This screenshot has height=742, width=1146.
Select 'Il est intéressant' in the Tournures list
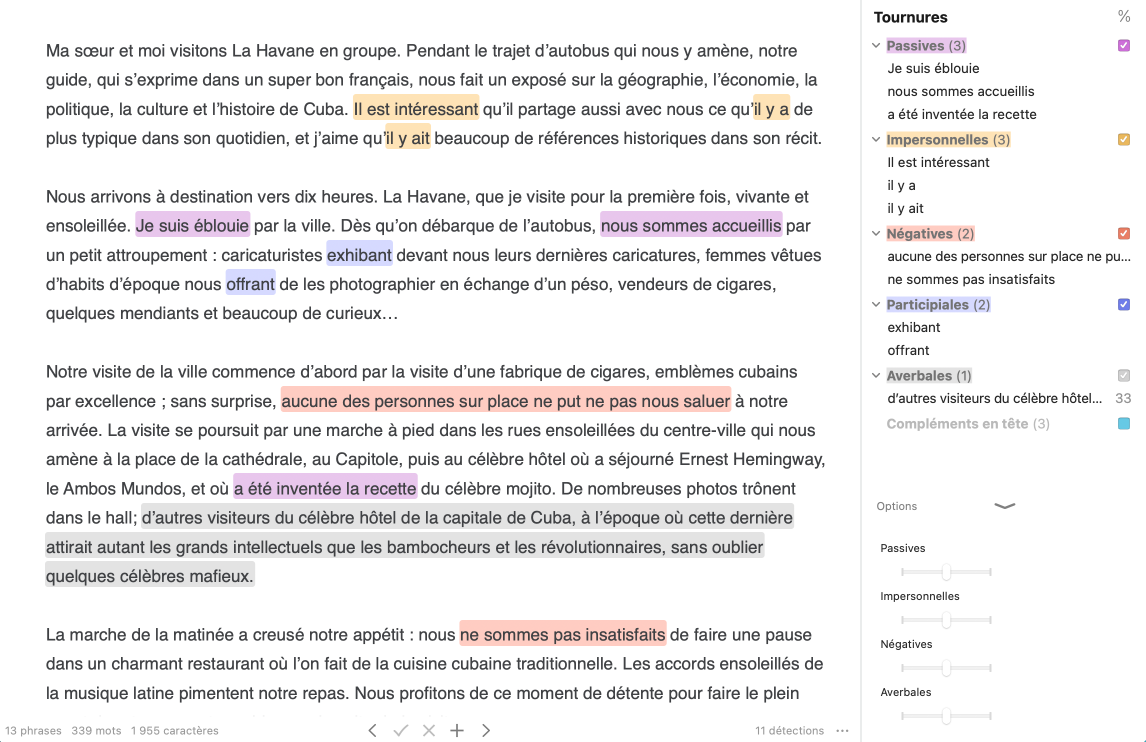[x=938, y=162]
